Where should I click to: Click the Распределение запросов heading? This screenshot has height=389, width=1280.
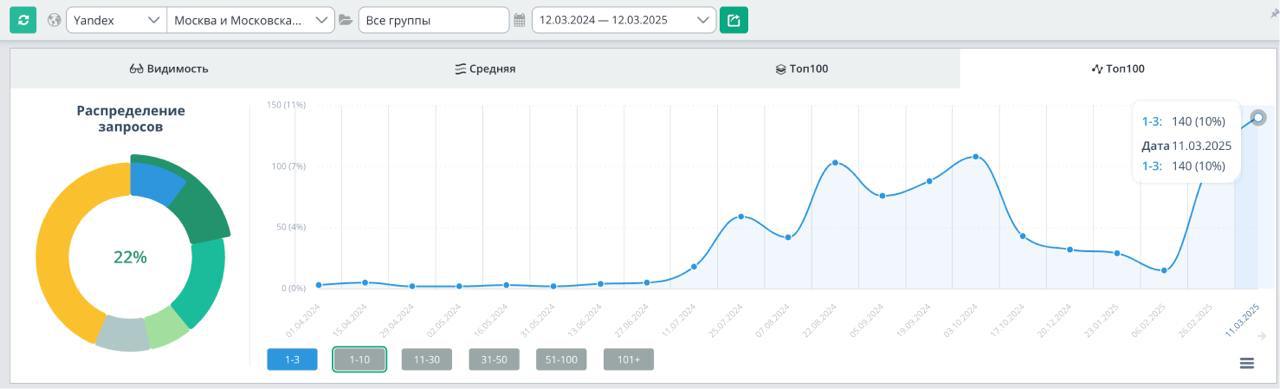131,119
